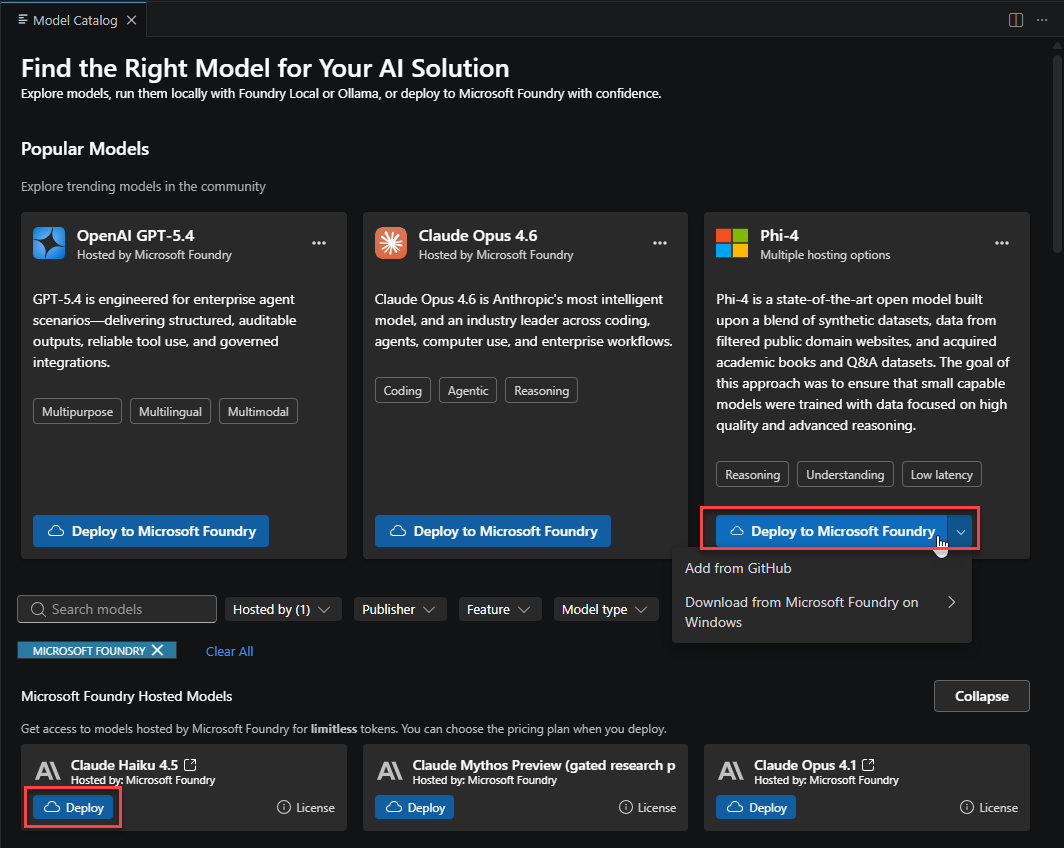Click the Clear All link
Screen dimensions: 1064x848
(229, 651)
